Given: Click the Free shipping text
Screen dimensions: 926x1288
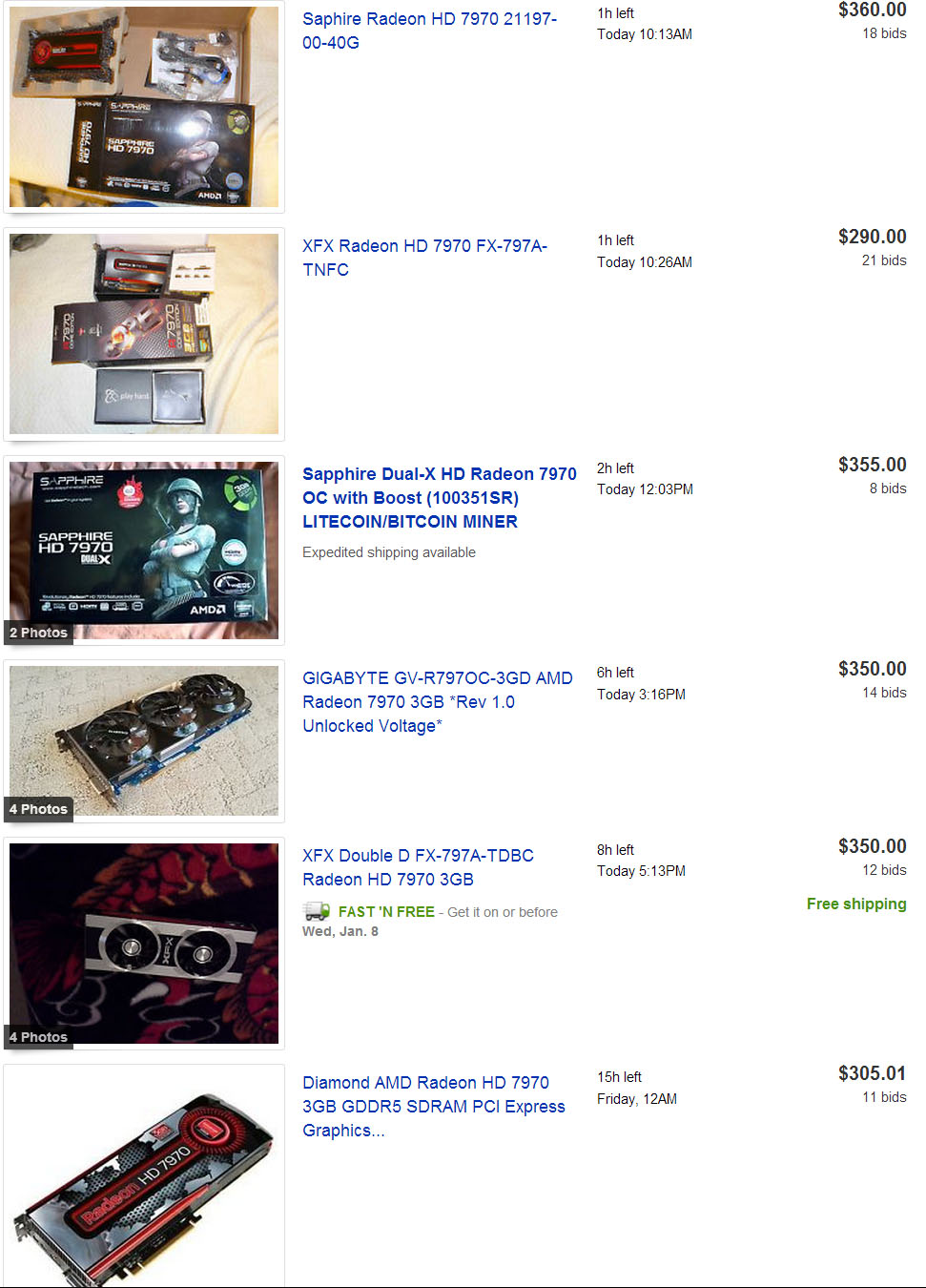Looking at the screenshot, I should tap(856, 904).
